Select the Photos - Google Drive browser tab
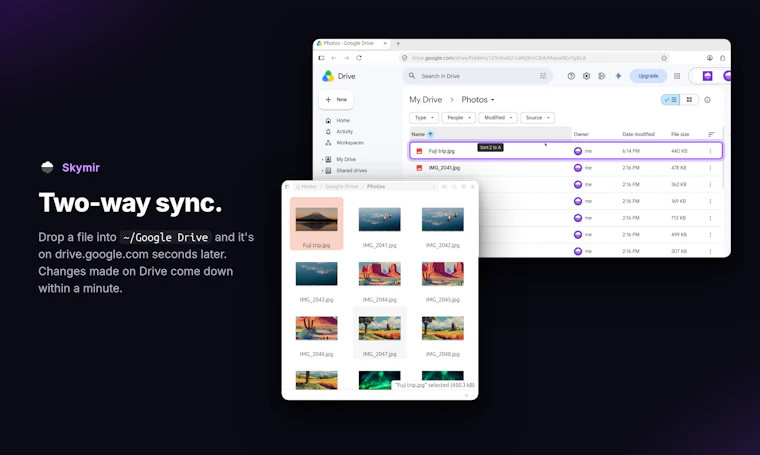Screen dimensions: 760x455 point(350,43)
